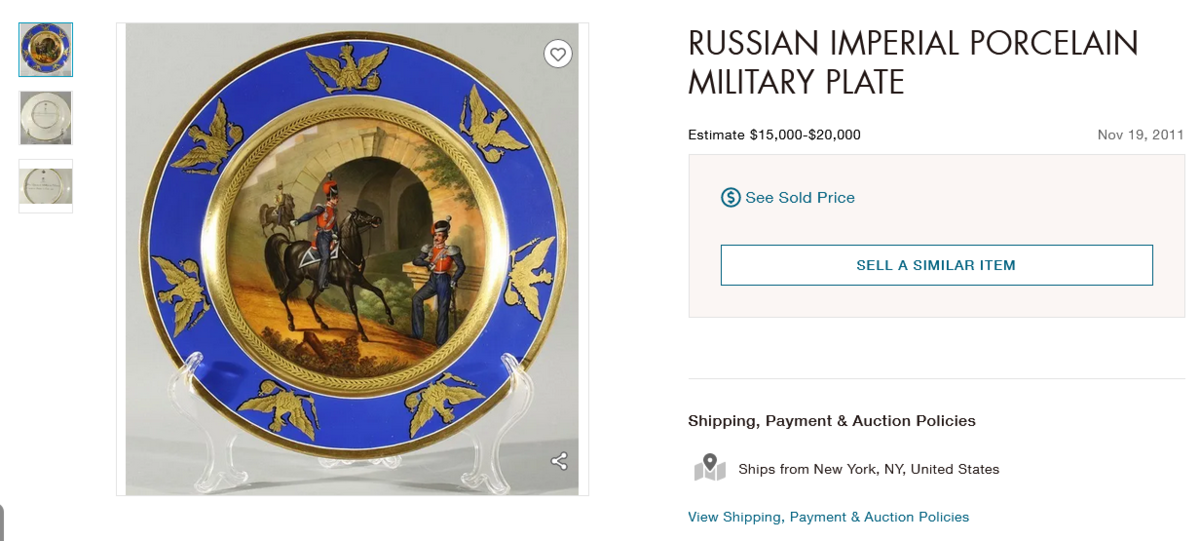Click the Ships from New York text

[868, 469]
